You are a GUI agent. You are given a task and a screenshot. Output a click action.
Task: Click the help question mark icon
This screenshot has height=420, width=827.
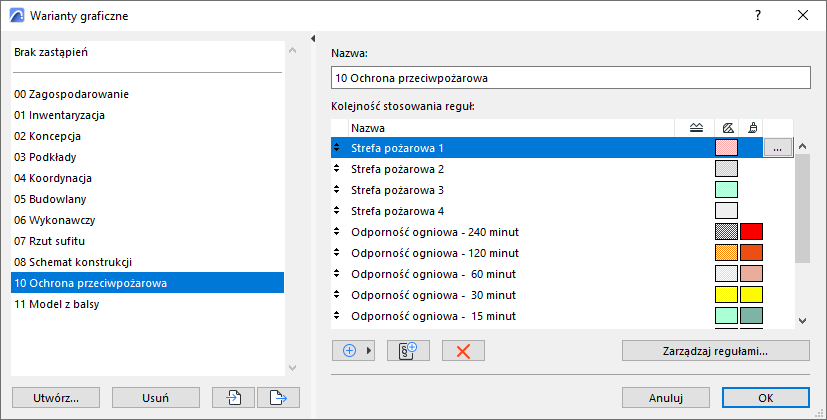758,16
